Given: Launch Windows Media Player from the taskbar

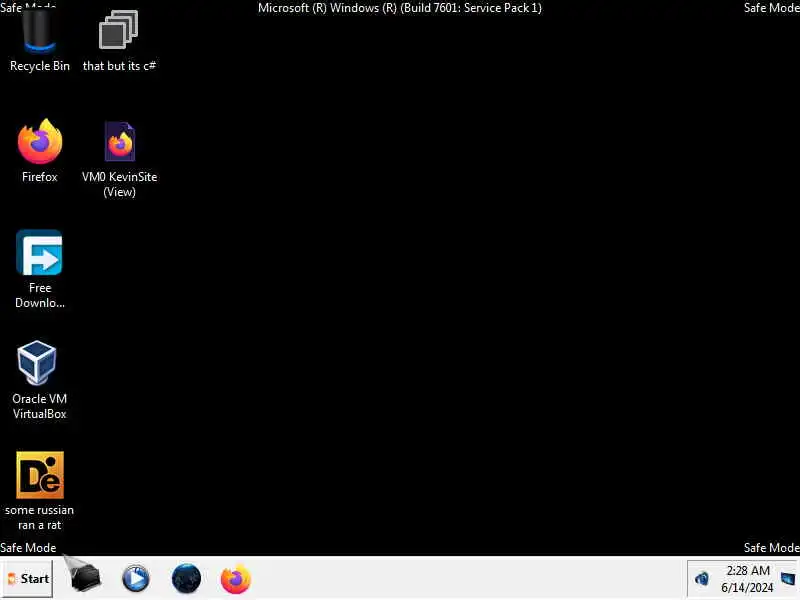Looking at the screenshot, I should point(136,579).
